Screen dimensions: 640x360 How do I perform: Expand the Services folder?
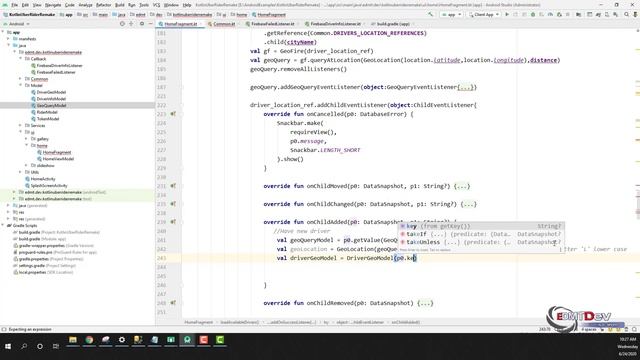pos(20,125)
